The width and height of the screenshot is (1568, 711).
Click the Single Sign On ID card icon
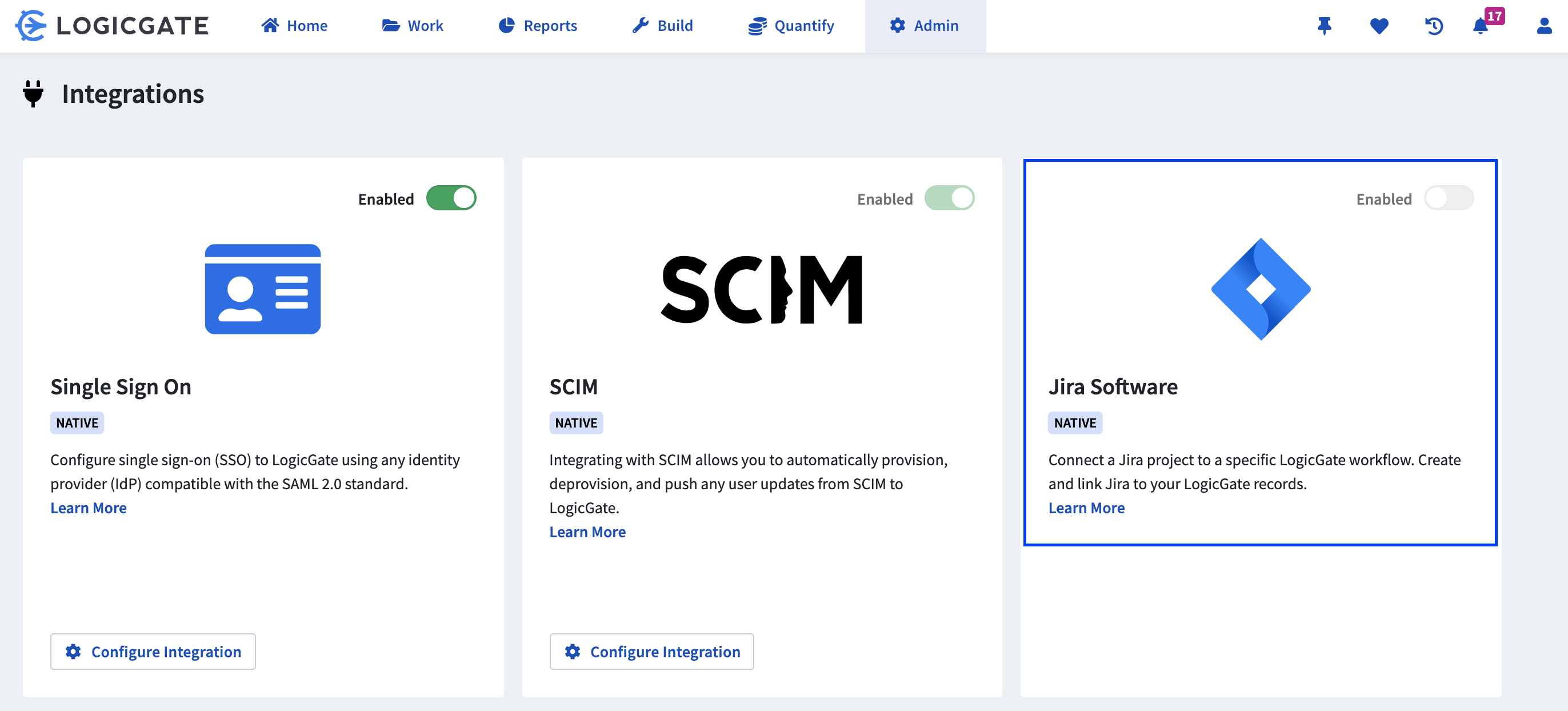[262, 289]
